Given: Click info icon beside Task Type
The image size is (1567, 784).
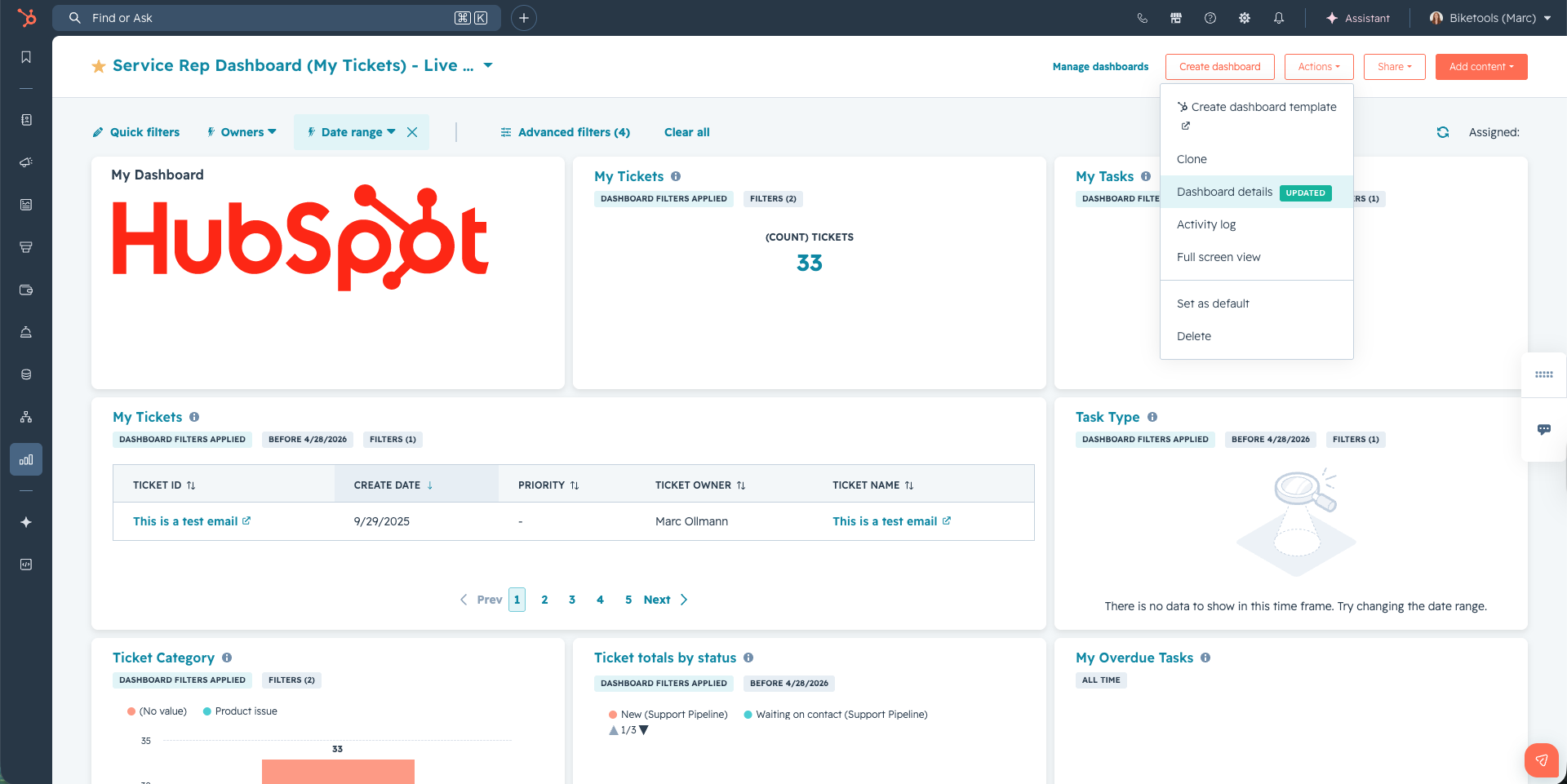Looking at the screenshot, I should pos(1152,417).
